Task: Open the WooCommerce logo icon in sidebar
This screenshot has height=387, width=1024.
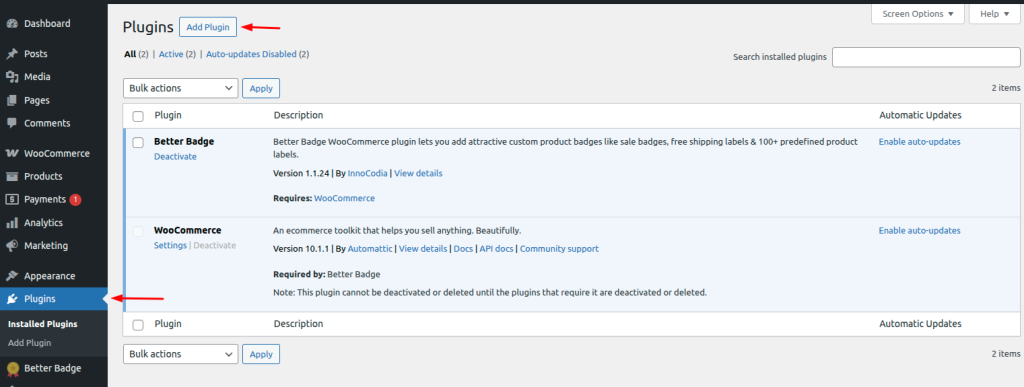Action: pyautogui.click(x=12, y=154)
